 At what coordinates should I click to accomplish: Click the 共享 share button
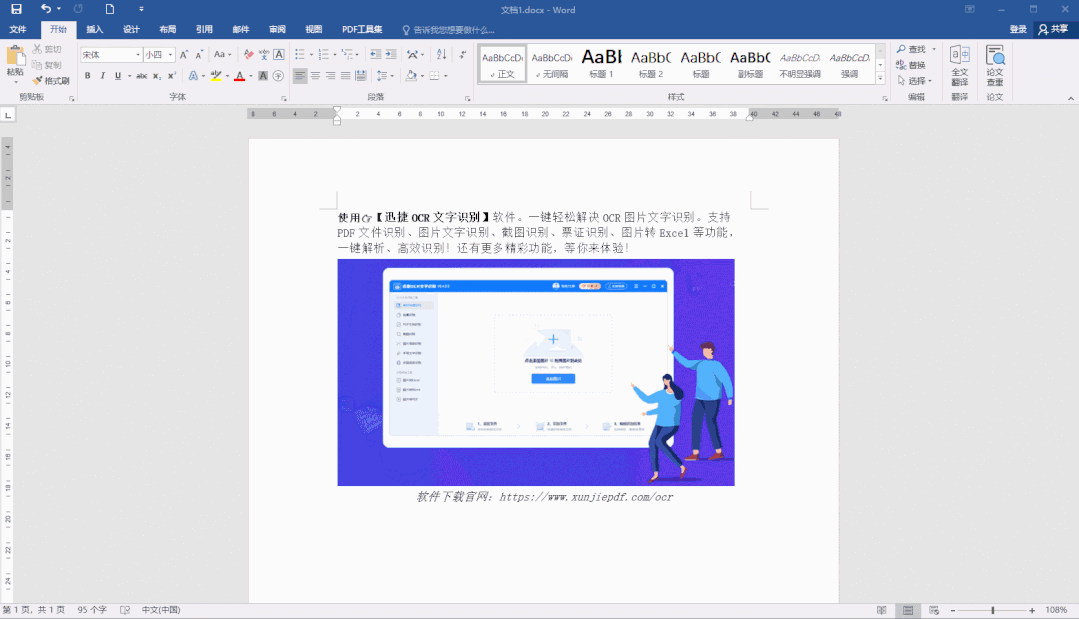pyautogui.click(x=1054, y=29)
